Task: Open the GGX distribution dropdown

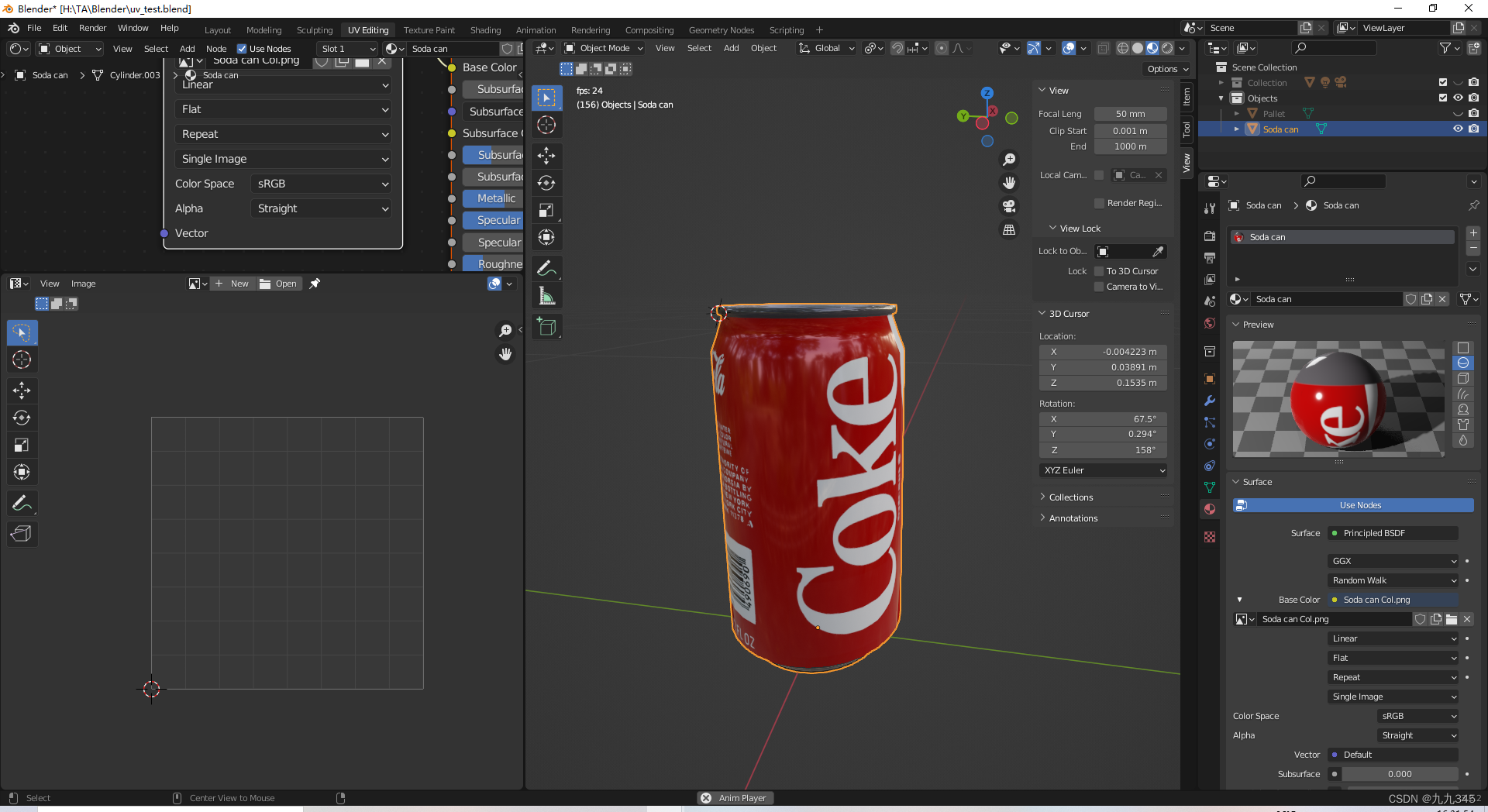Action: [1393, 561]
